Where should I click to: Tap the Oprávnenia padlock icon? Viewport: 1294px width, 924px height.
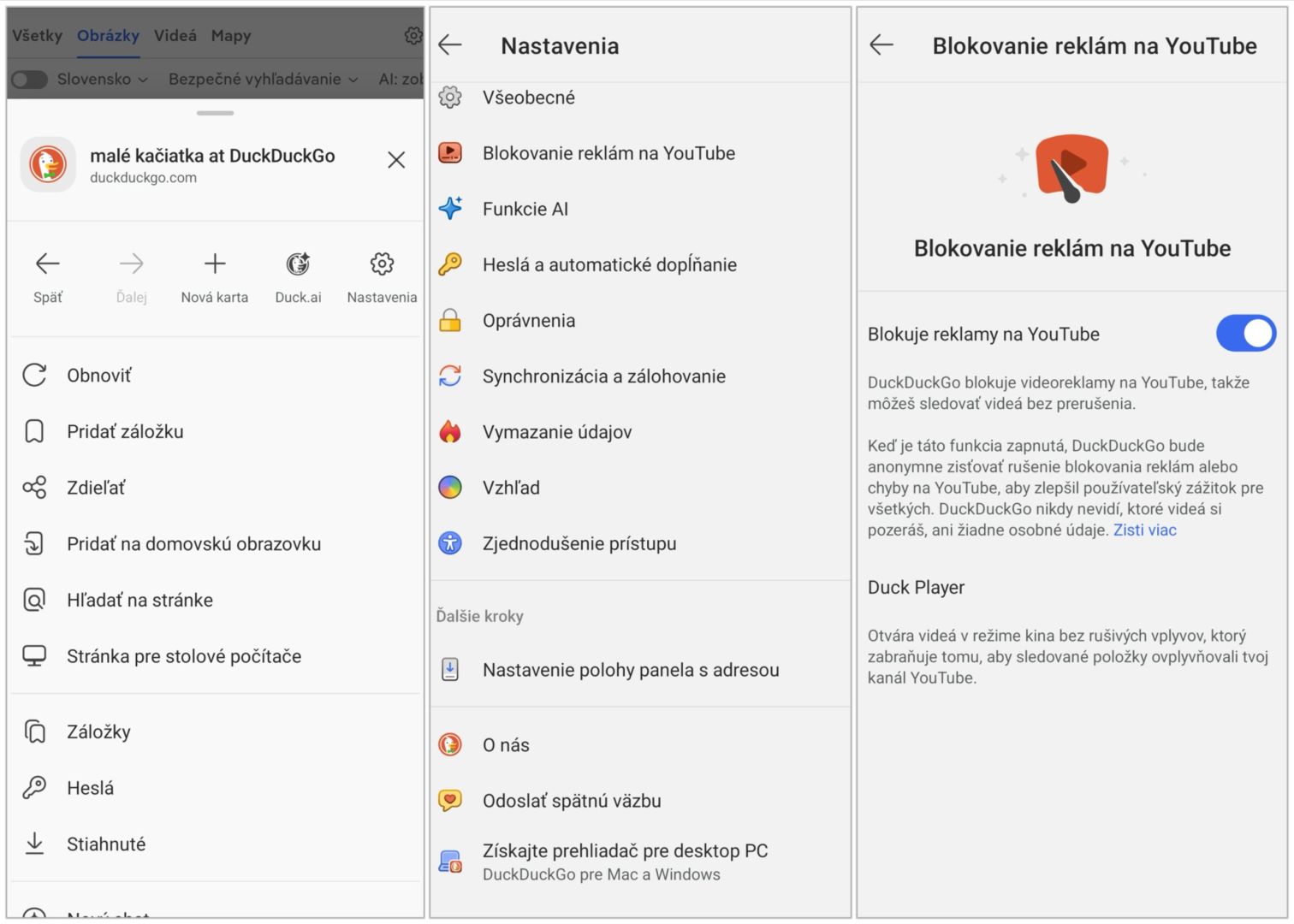[x=450, y=320]
